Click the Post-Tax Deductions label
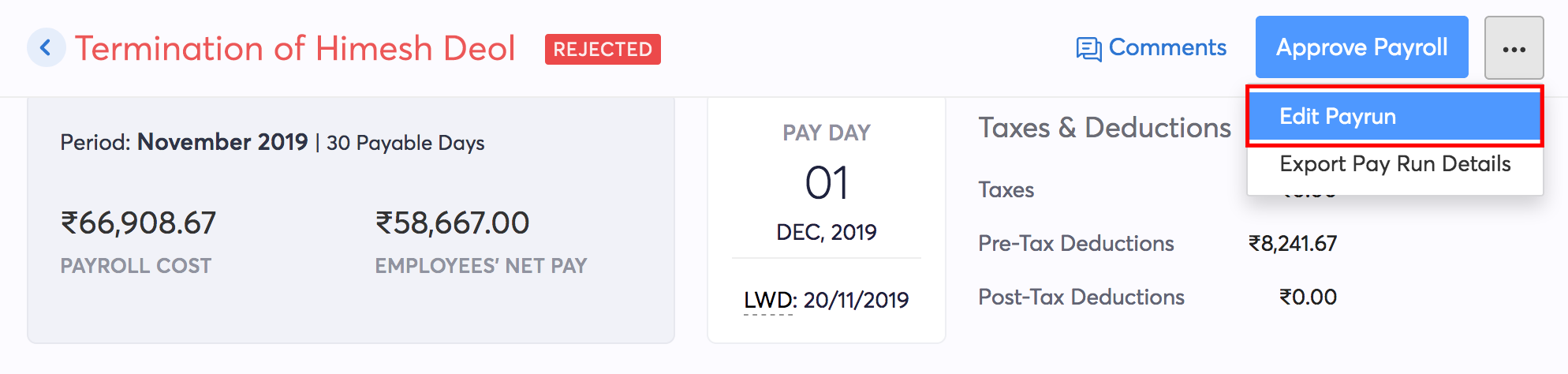1568x374 pixels. (x=1081, y=297)
